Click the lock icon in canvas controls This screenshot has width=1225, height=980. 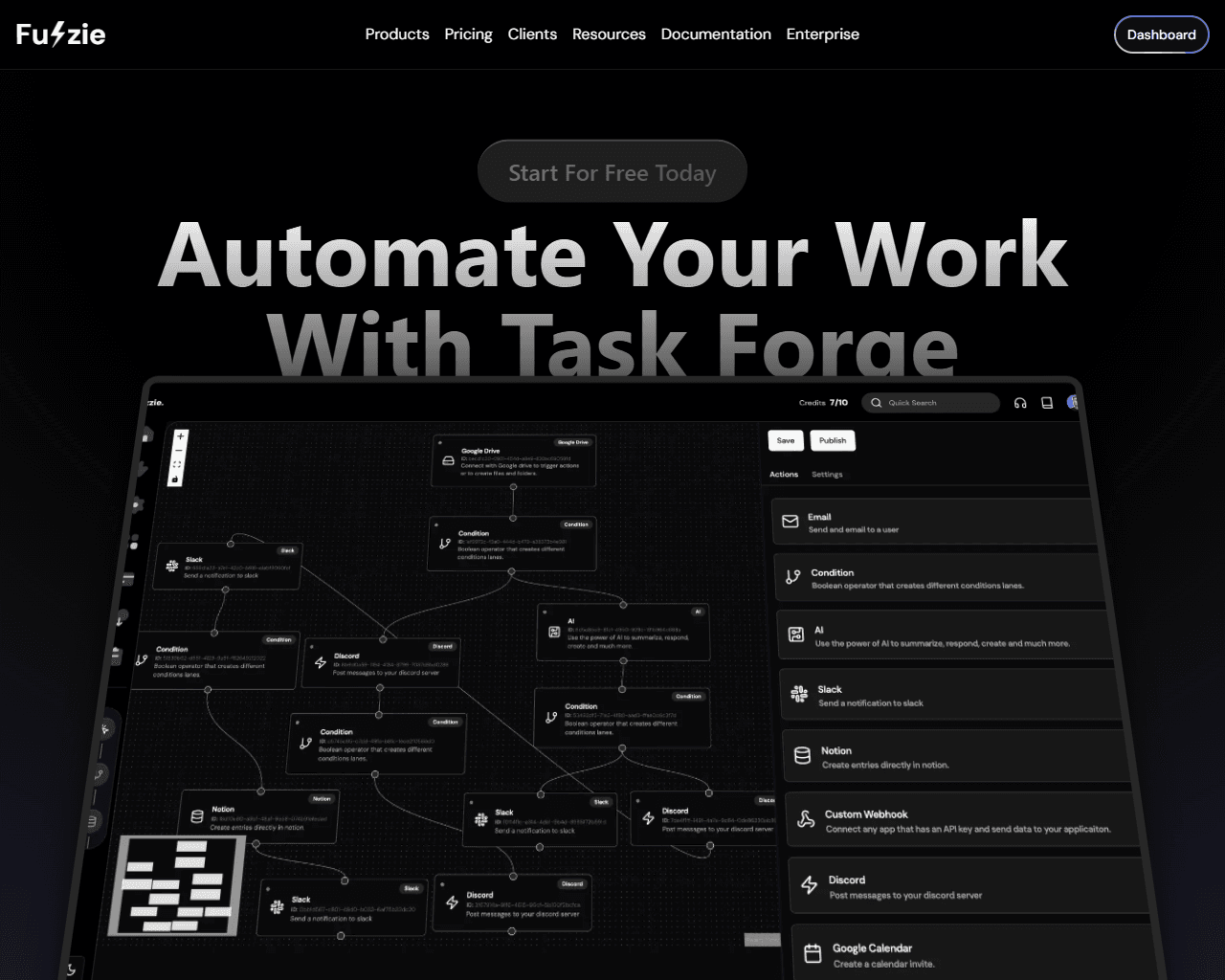[175, 479]
